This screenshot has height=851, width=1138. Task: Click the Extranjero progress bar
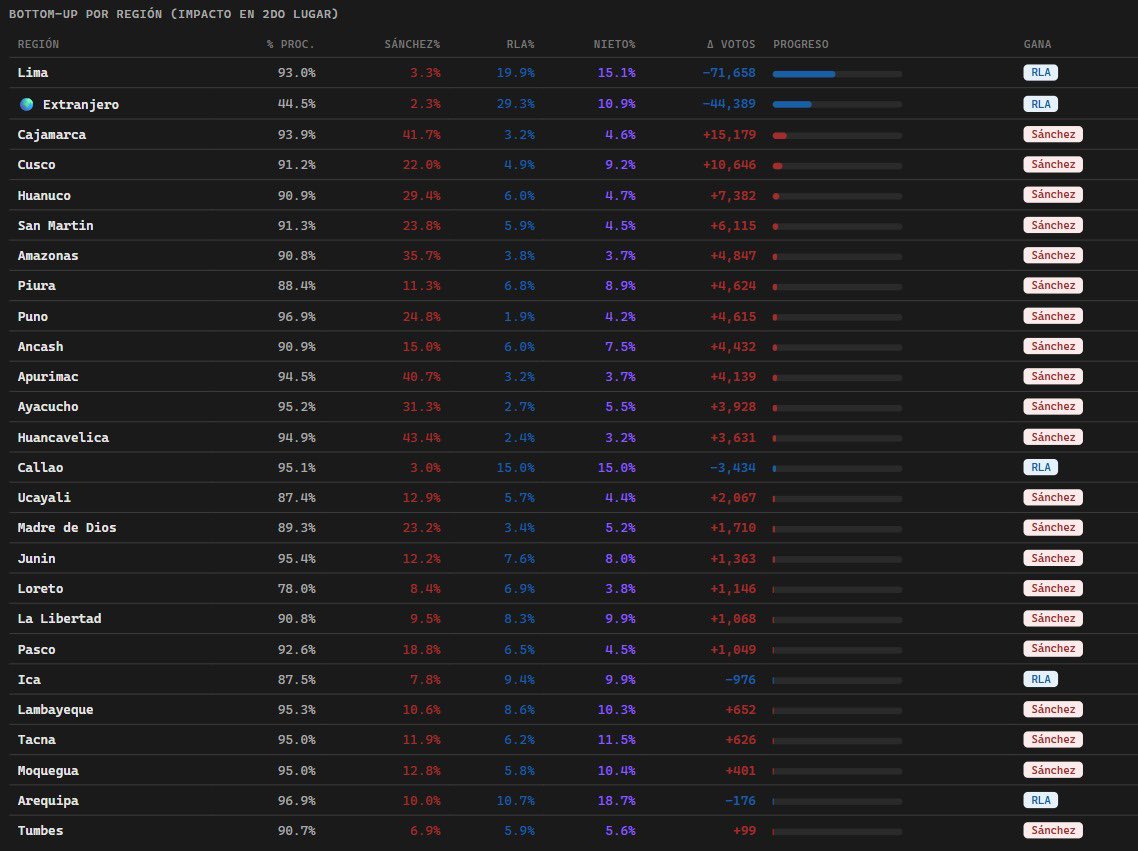click(x=837, y=104)
